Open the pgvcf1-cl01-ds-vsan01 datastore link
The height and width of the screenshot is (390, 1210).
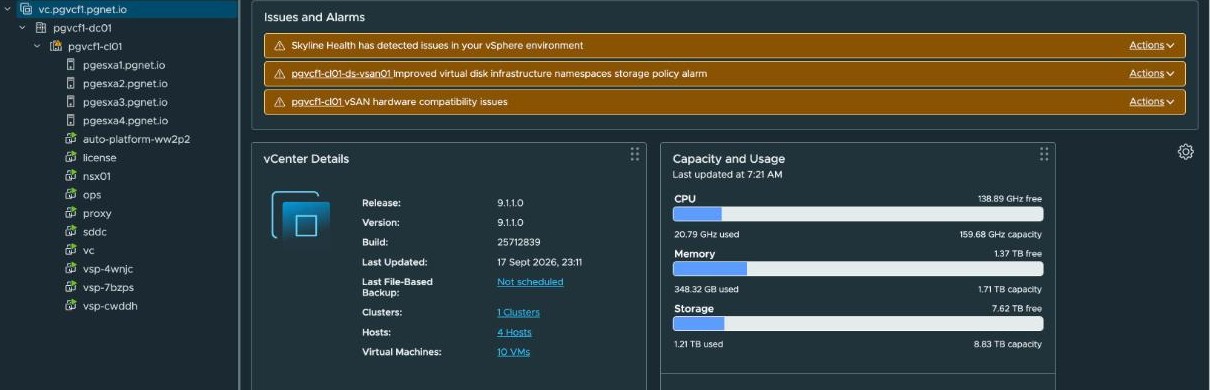pos(341,74)
